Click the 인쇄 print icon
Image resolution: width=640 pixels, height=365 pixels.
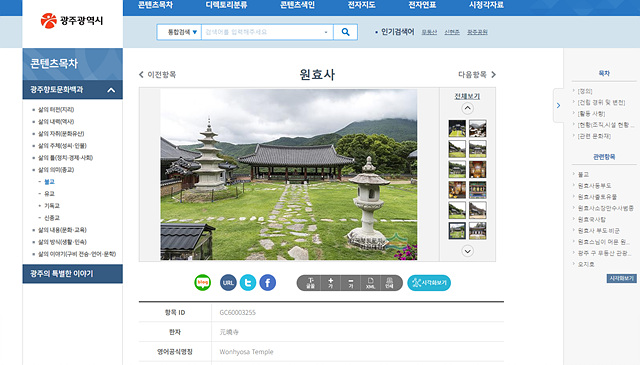point(389,283)
